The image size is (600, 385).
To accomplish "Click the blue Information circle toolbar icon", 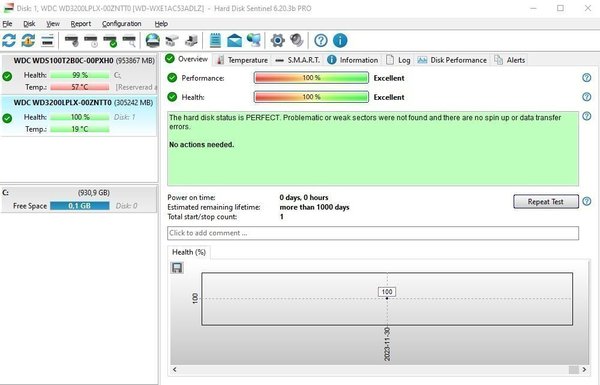I will point(340,40).
